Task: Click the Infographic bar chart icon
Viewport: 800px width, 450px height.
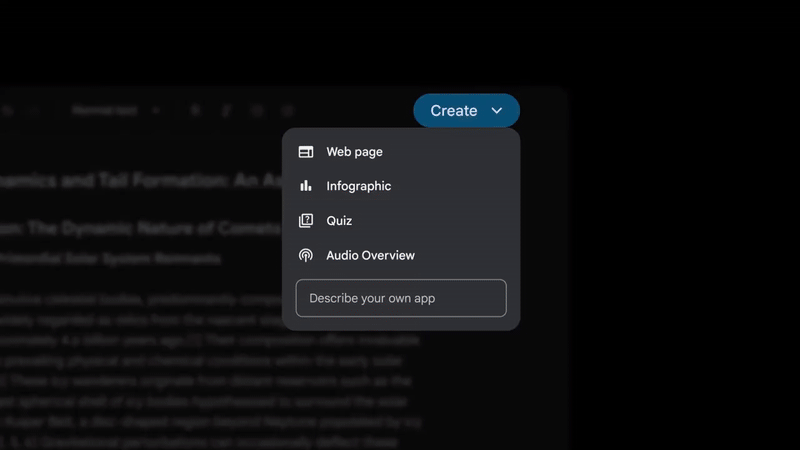Action: click(x=306, y=186)
